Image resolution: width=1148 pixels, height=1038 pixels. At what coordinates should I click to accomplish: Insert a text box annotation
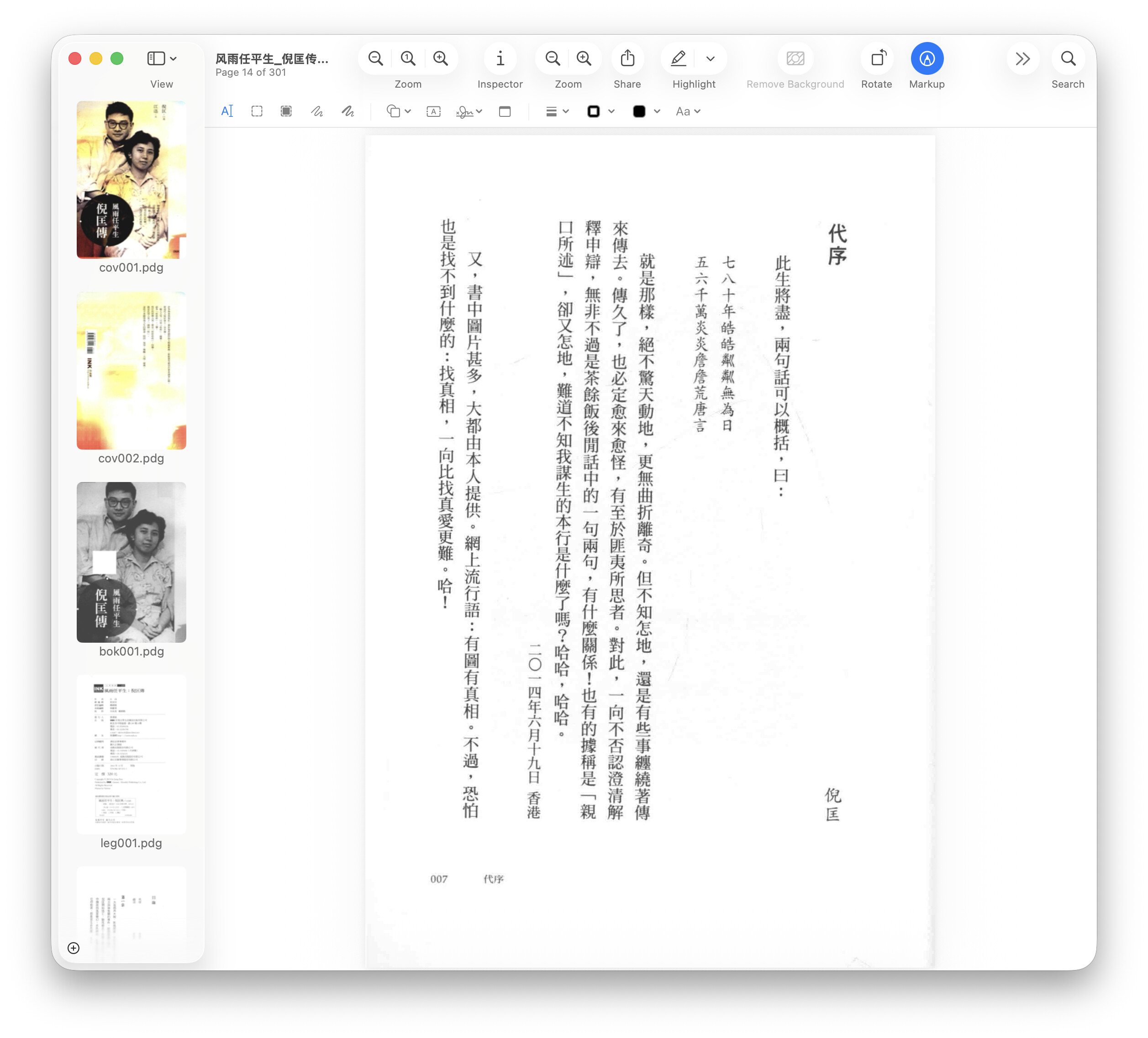pos(433,111)
